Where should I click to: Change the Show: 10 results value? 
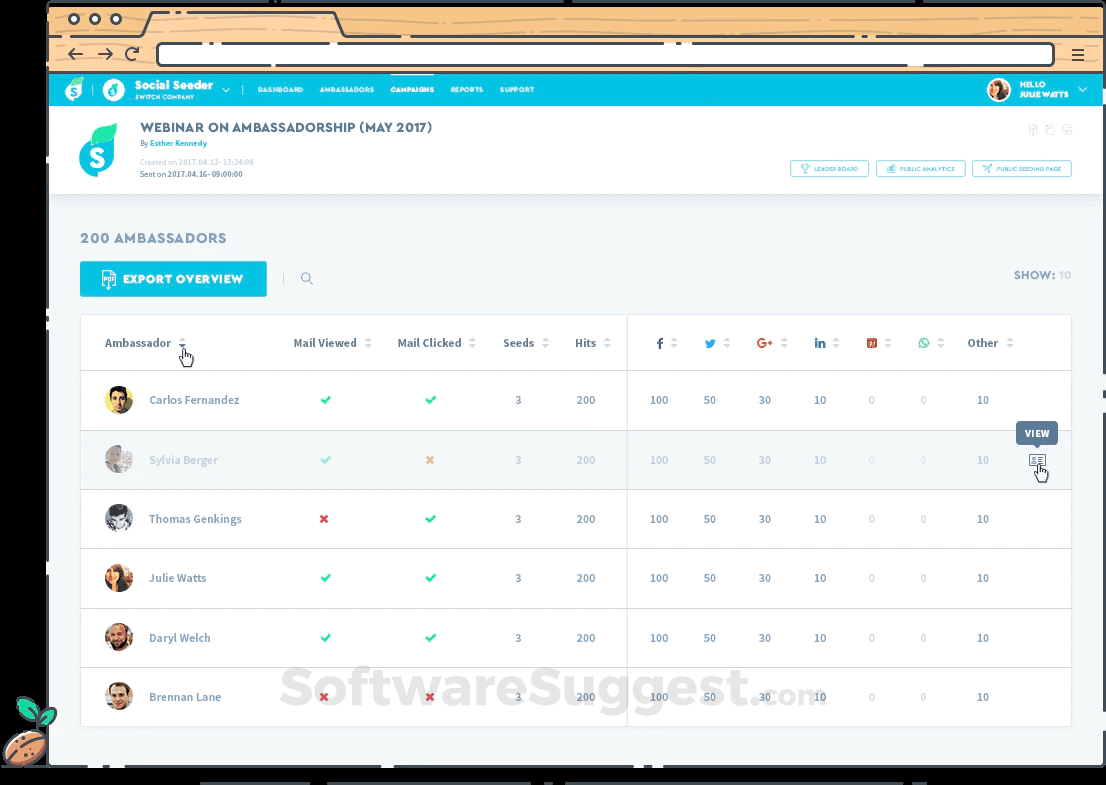point(1065,274)
